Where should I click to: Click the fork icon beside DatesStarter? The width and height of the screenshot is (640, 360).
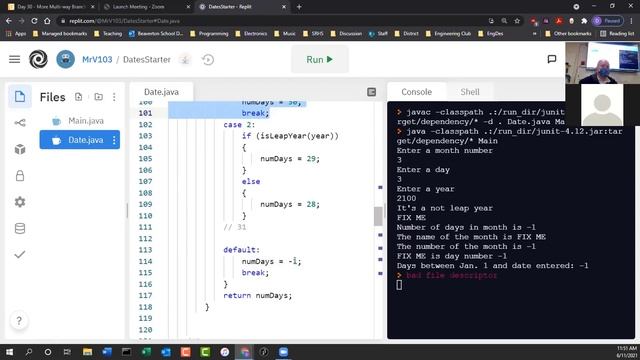coord(185,60)
